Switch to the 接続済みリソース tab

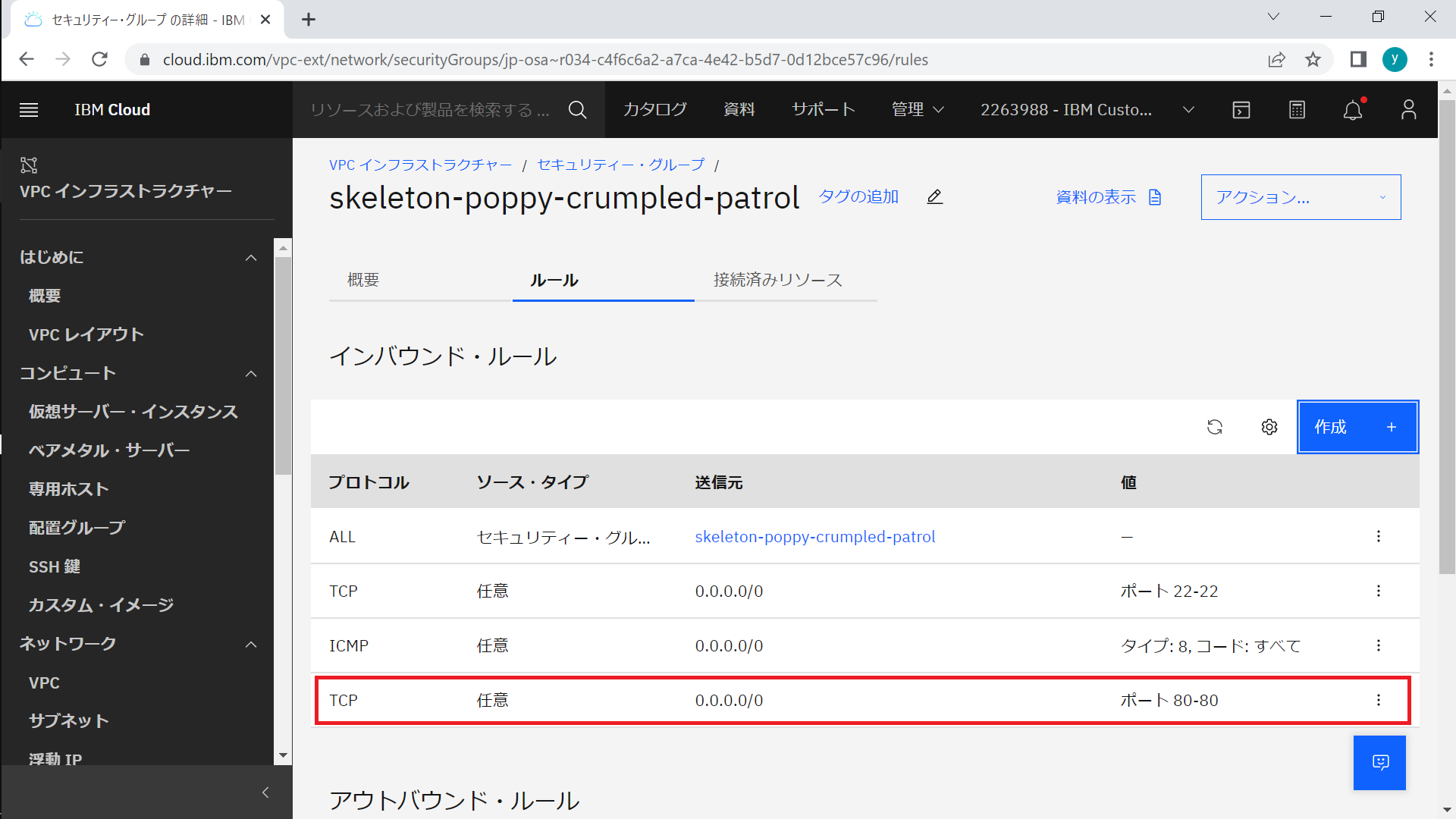pyautogui.click(x=778, y=280)
